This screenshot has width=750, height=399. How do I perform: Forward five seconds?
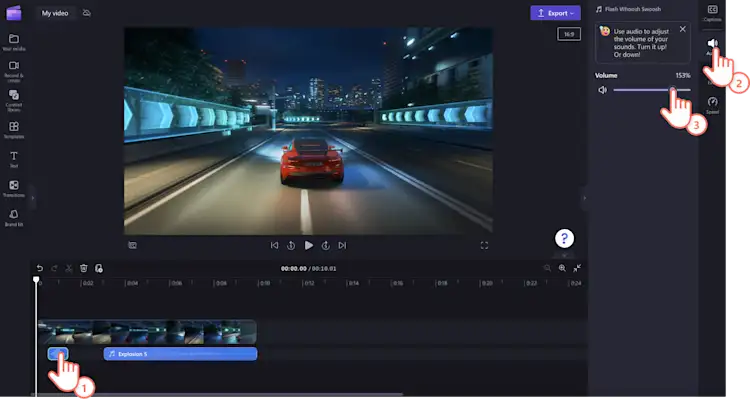click(x=326, y=245)
